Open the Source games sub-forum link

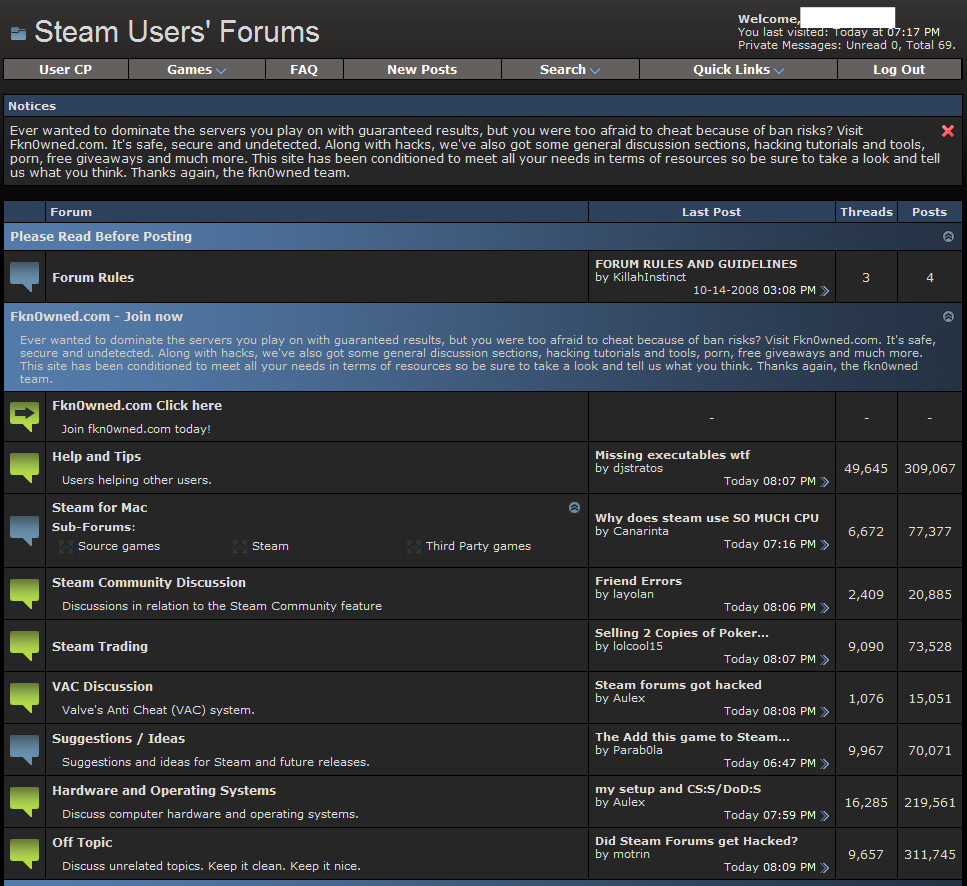click(x=119, y=546)
